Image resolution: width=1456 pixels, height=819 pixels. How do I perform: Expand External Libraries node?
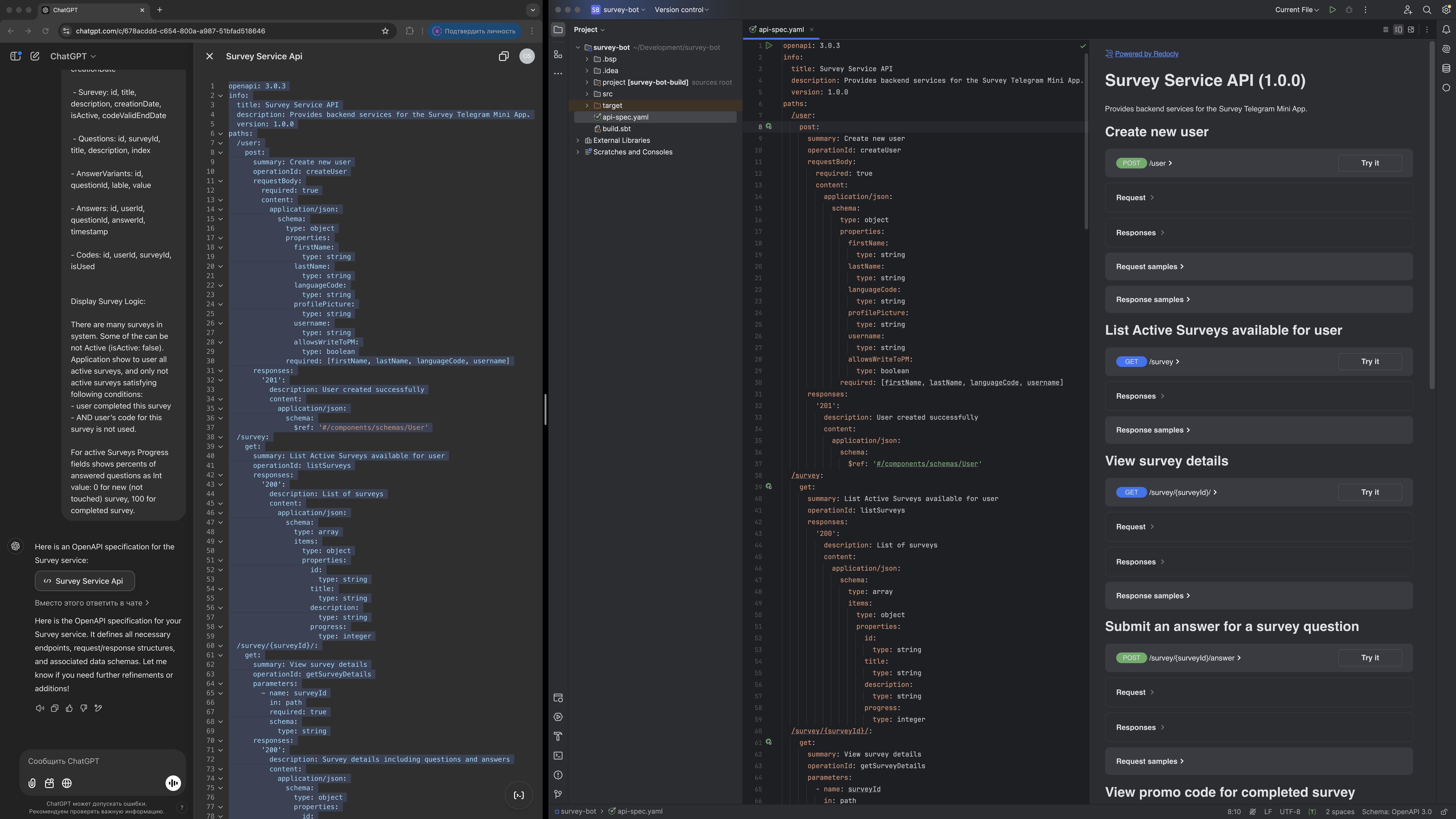click(578, 140)
